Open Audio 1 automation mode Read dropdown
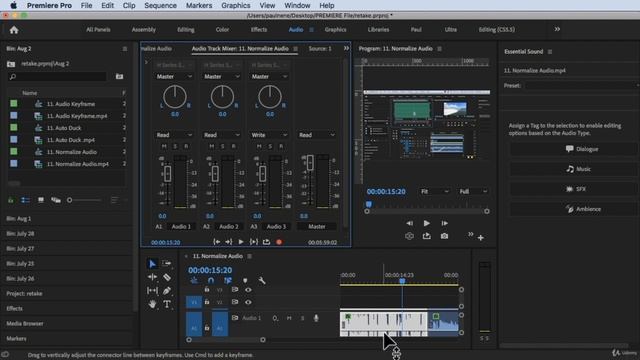Image resolution: width=640 pixels, height=360 pixels. 174,135
